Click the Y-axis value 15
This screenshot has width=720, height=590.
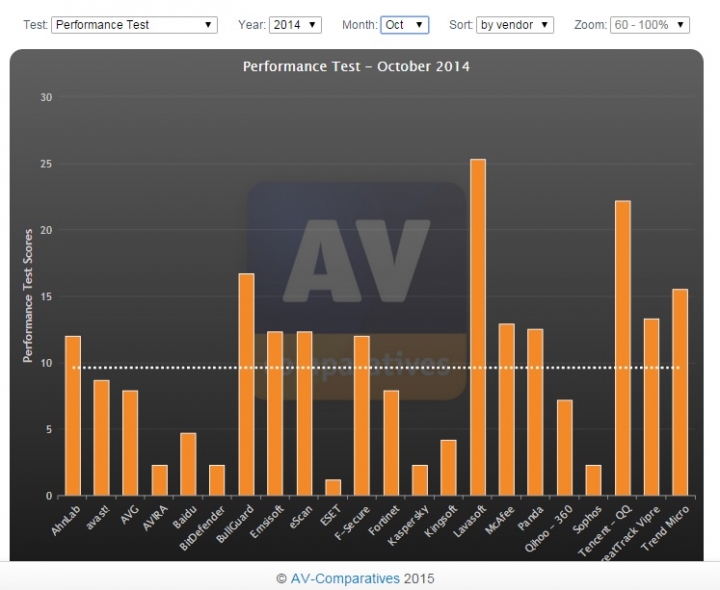click(x=46, y=297)
